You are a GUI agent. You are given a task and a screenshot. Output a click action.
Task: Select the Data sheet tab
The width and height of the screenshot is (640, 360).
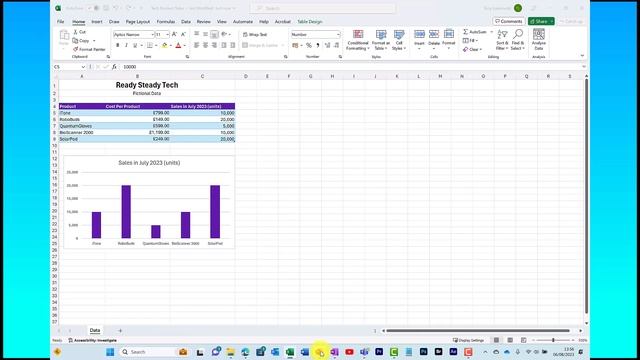[x=95, y=331]
